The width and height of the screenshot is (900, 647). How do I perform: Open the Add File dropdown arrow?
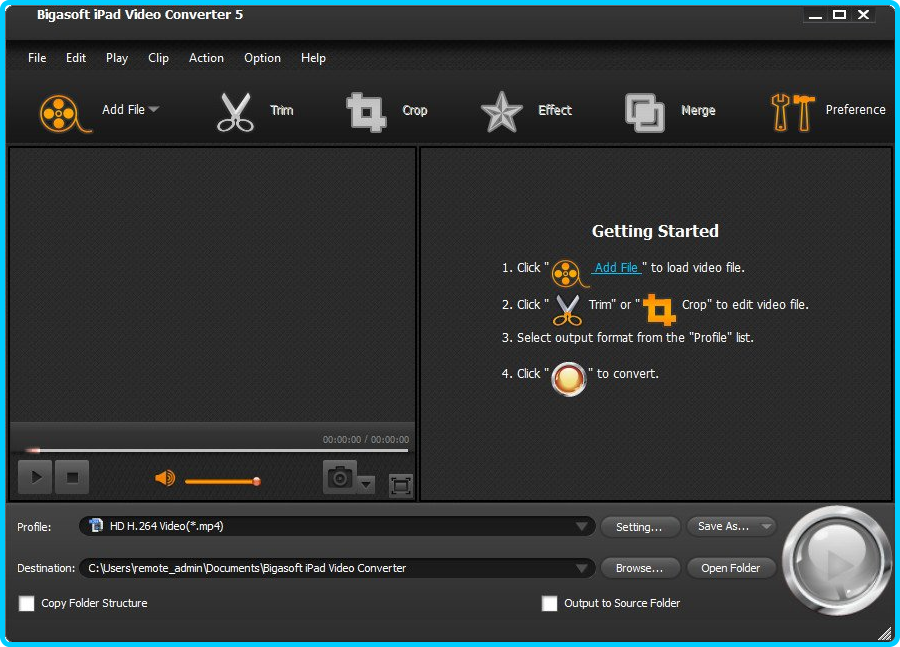[153, 109]
